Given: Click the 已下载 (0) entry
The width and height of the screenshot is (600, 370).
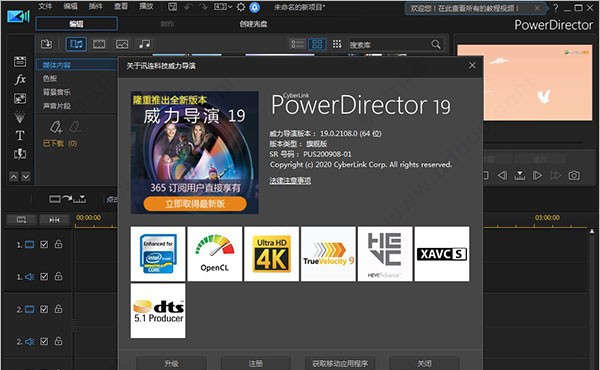Looking at the screenshot, I should click(x=60, y=143).
